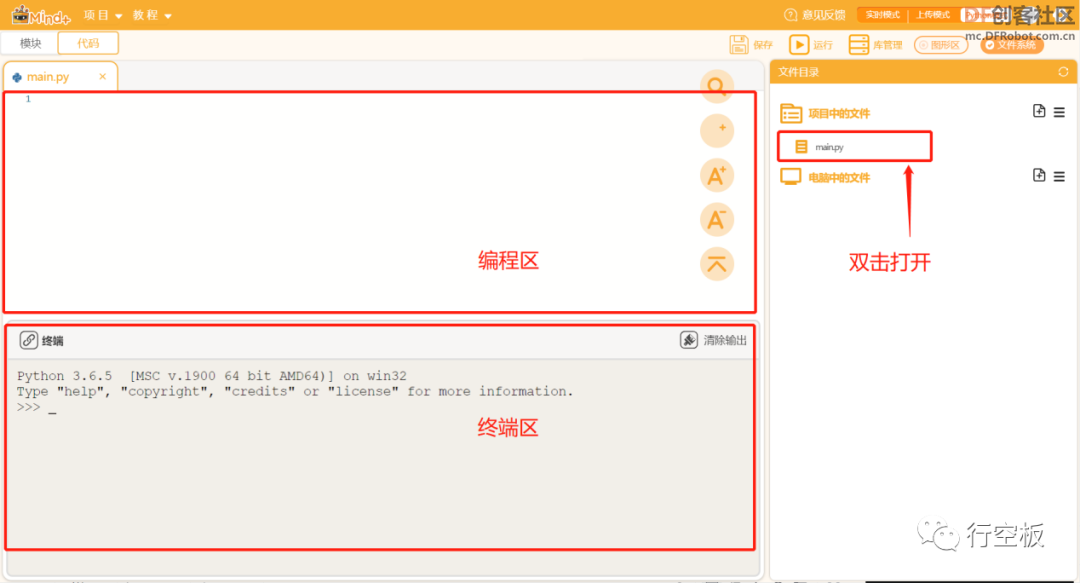The width and height of the screenshot is (1080, 583).
Task: Run the program with 运行 play icon
Action: [799, 45]
